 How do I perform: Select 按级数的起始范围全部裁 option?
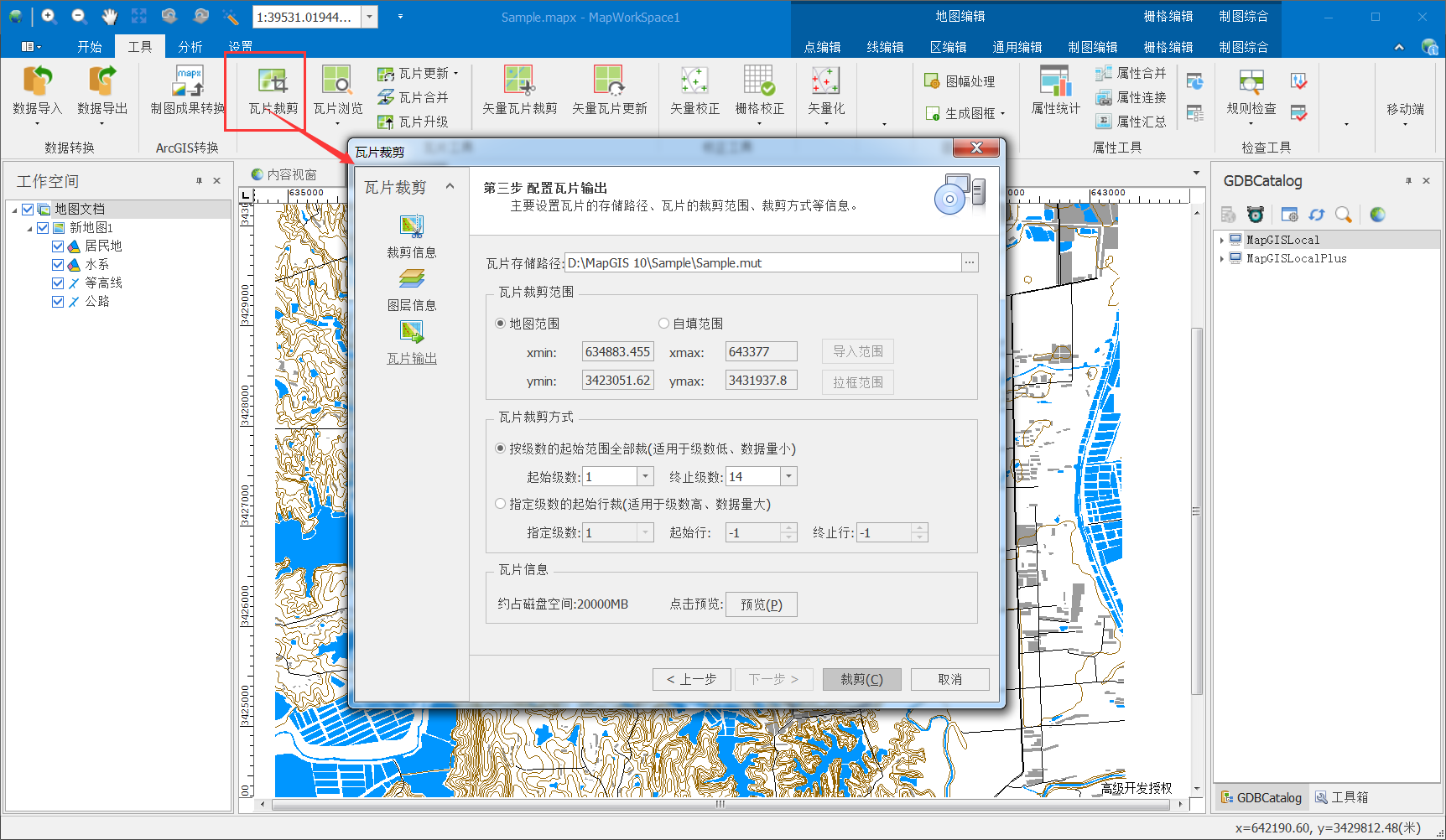pyautogui.click(x=501, y=449)
